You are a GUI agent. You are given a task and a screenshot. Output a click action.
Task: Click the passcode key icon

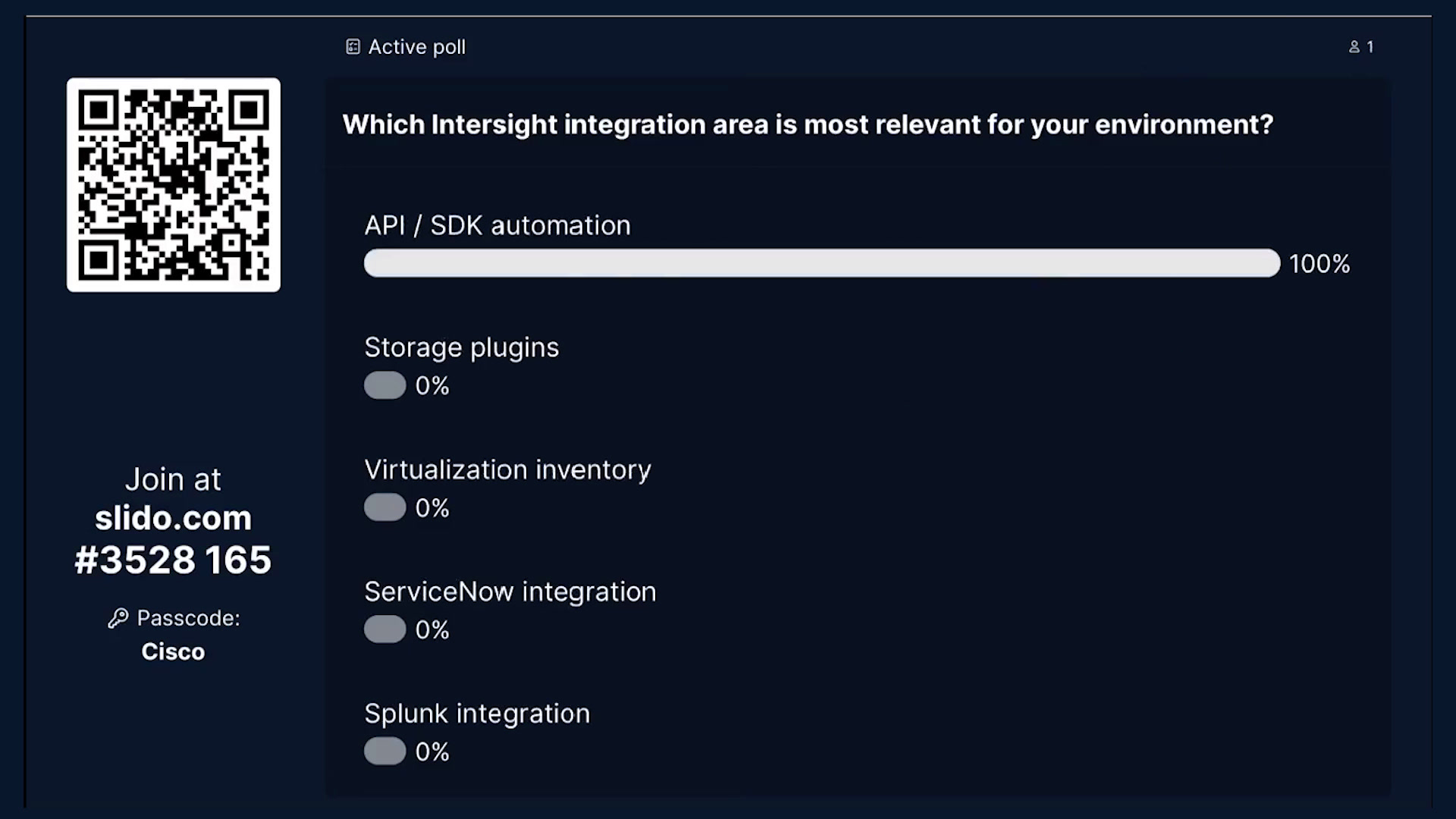[x=118, y=619]
